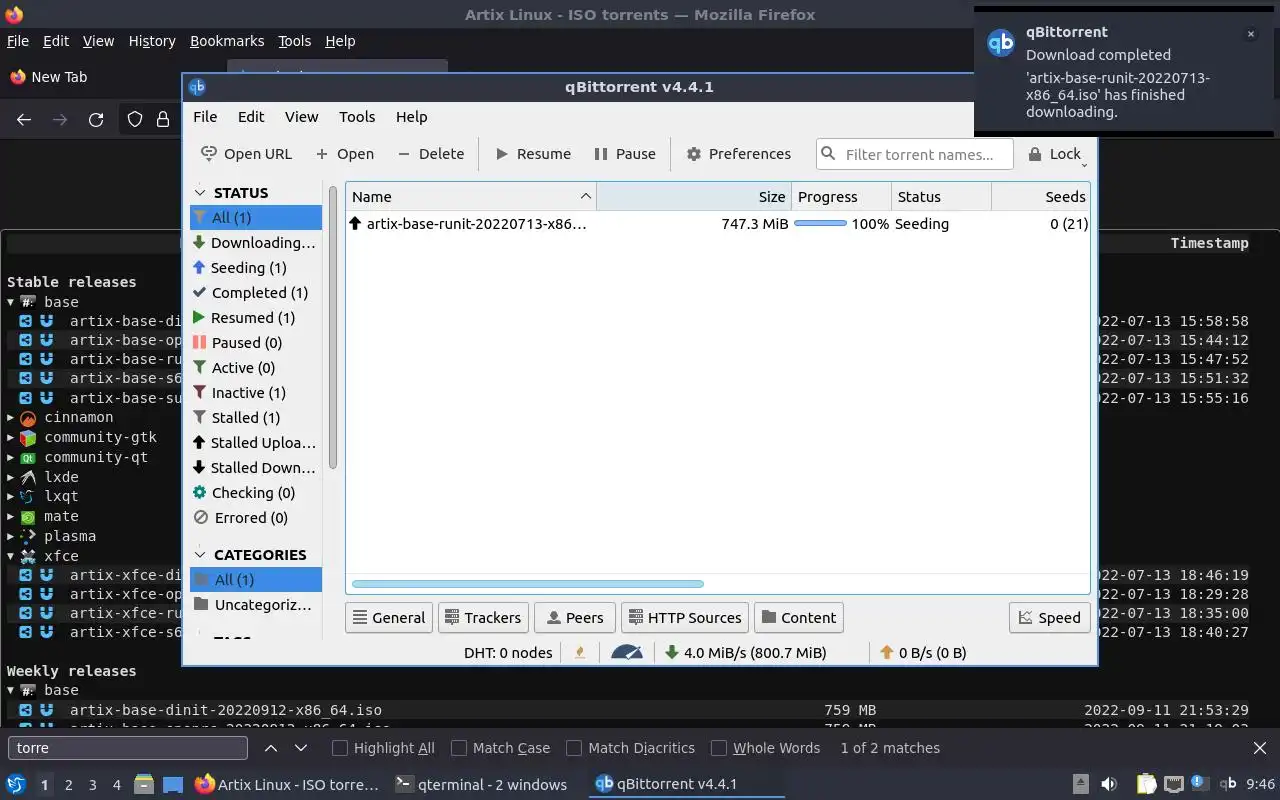Click the Pause icon in toolbar

click(601, 154)
